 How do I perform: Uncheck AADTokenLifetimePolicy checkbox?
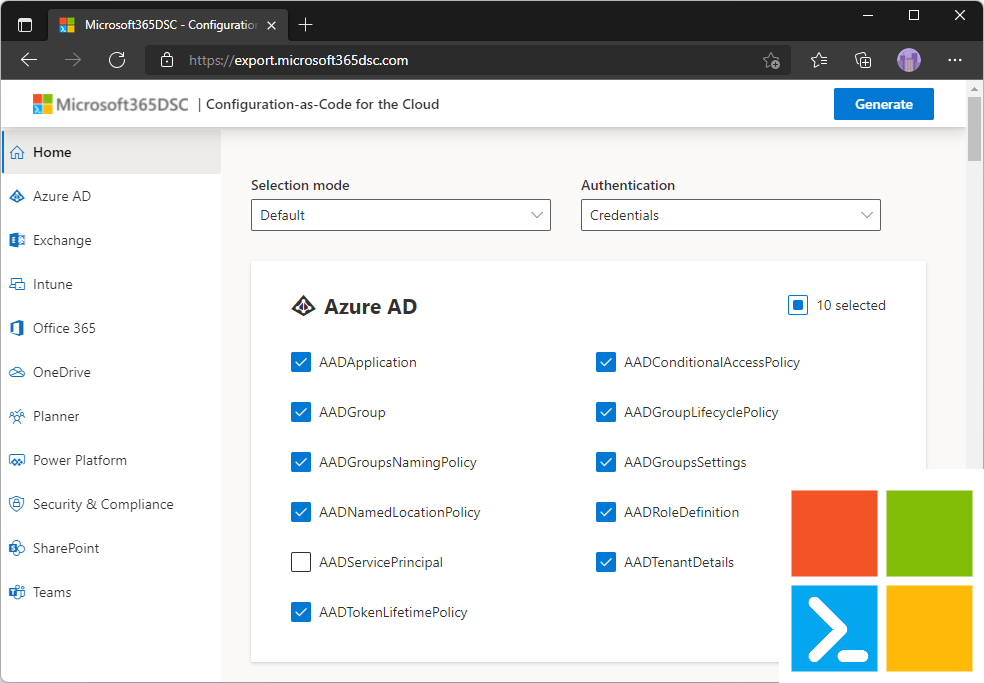click(x=301, y=612)
